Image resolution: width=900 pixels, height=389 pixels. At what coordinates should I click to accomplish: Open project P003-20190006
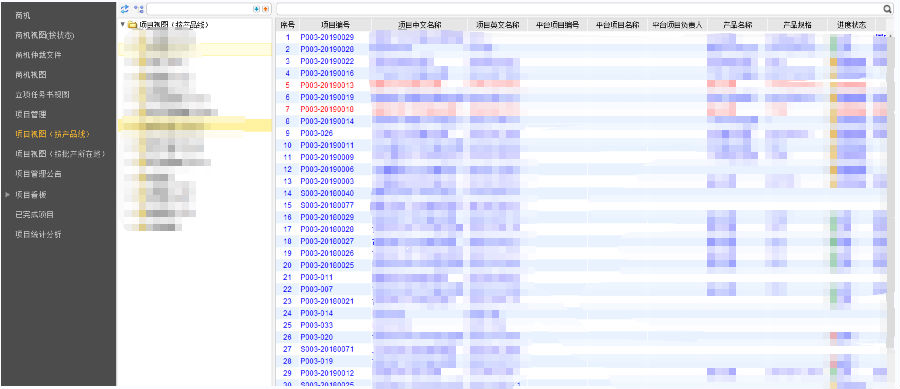click(327, 169)
